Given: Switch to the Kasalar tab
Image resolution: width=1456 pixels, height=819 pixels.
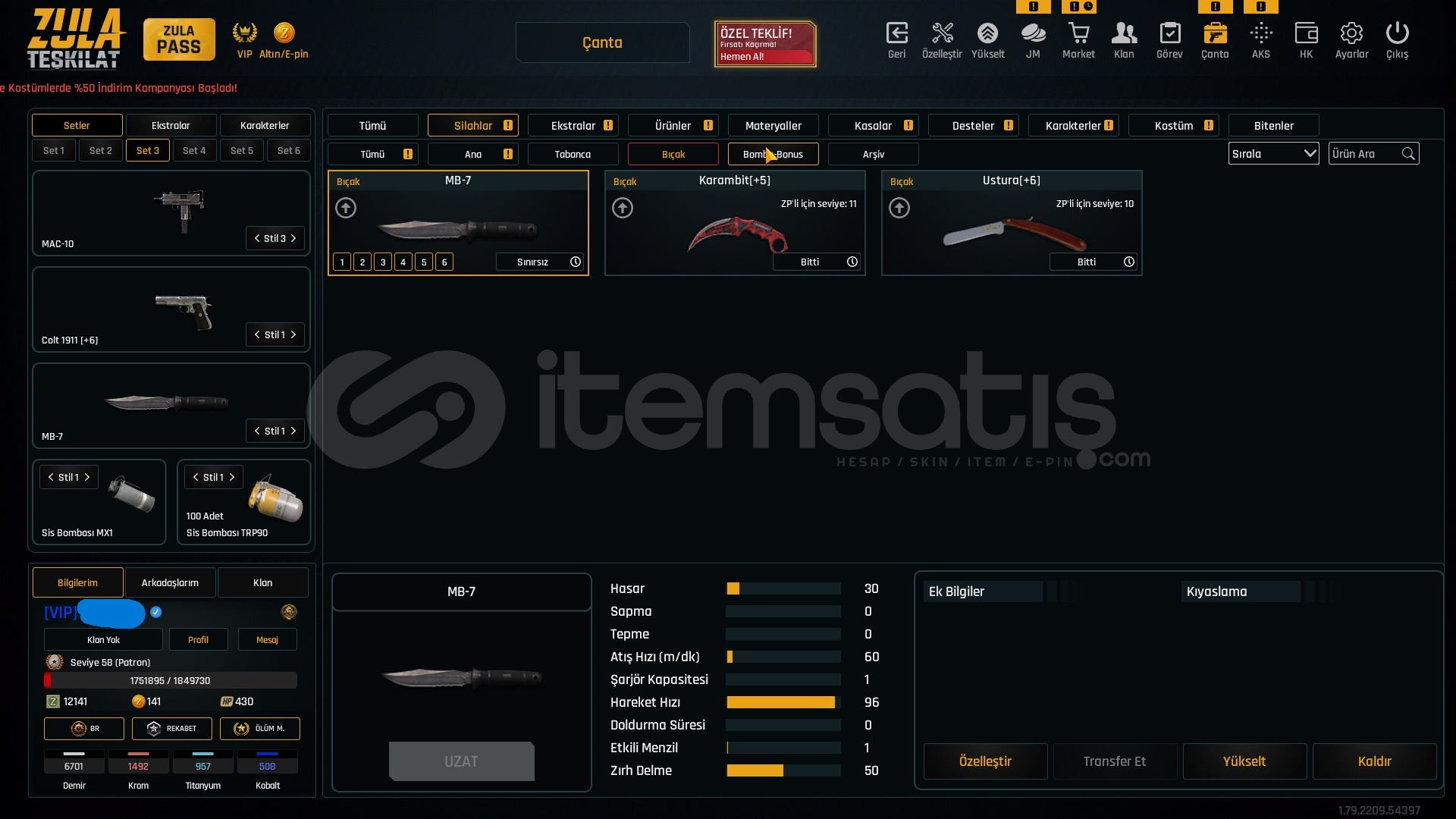Looking at the screenshot, I should coord(873,126).
